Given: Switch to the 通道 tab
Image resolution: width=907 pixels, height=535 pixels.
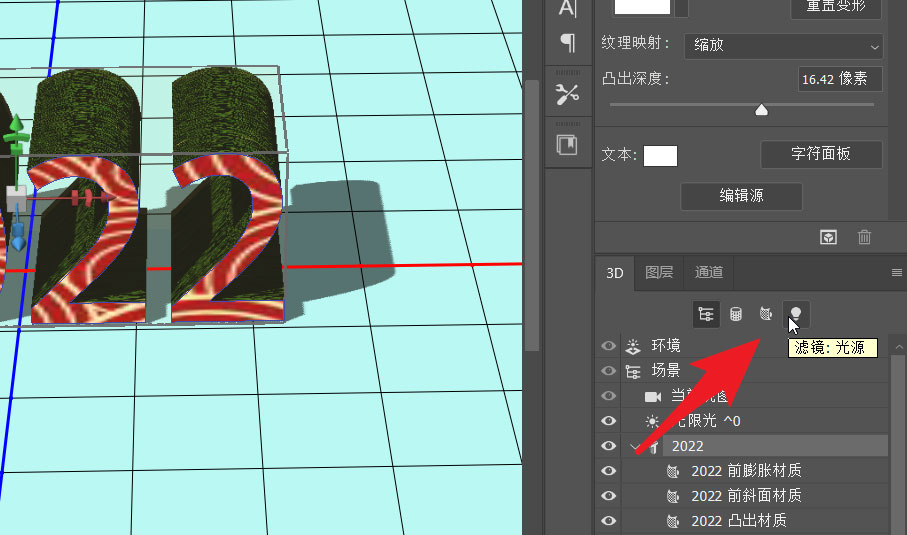Looking at the screenshot, I should tap(708, 272).
